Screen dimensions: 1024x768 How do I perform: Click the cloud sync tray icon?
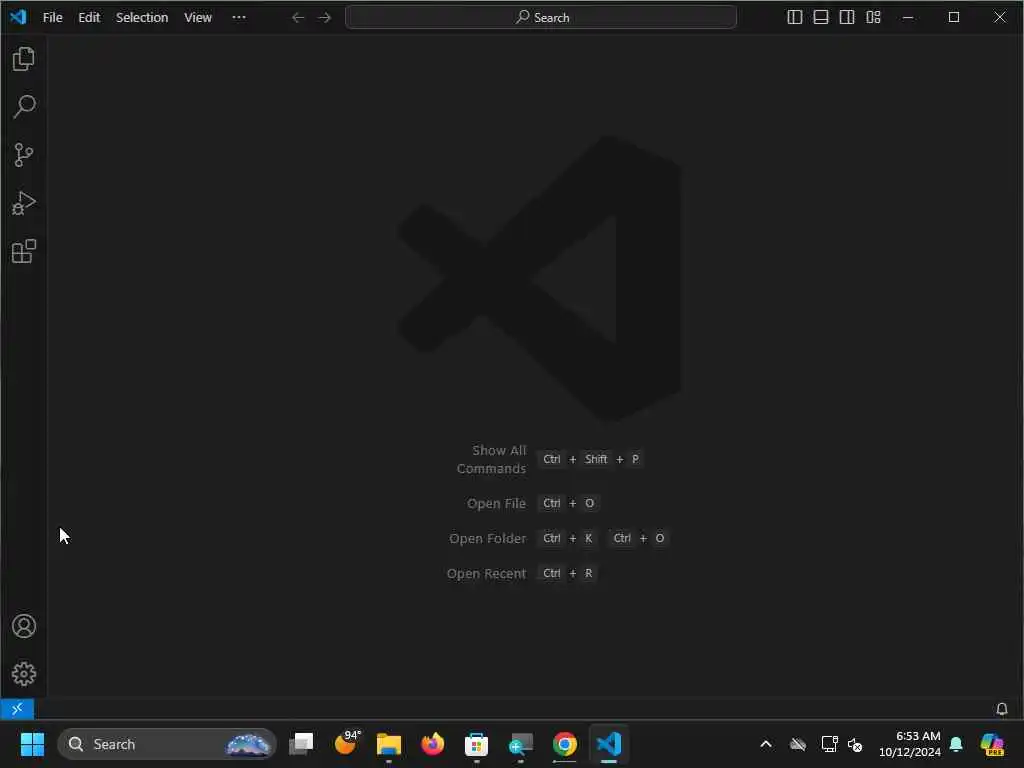pyautogui.click(x=797, y=744)
